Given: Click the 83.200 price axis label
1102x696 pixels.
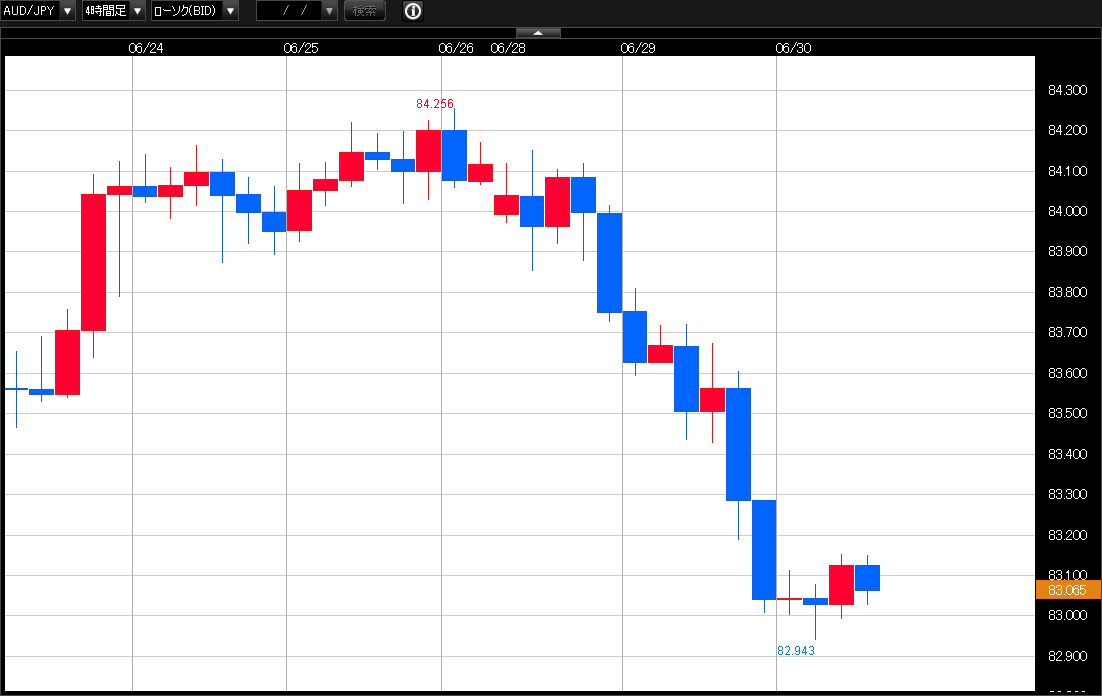Looking at the screenshot, I should tap(1067, 535).
